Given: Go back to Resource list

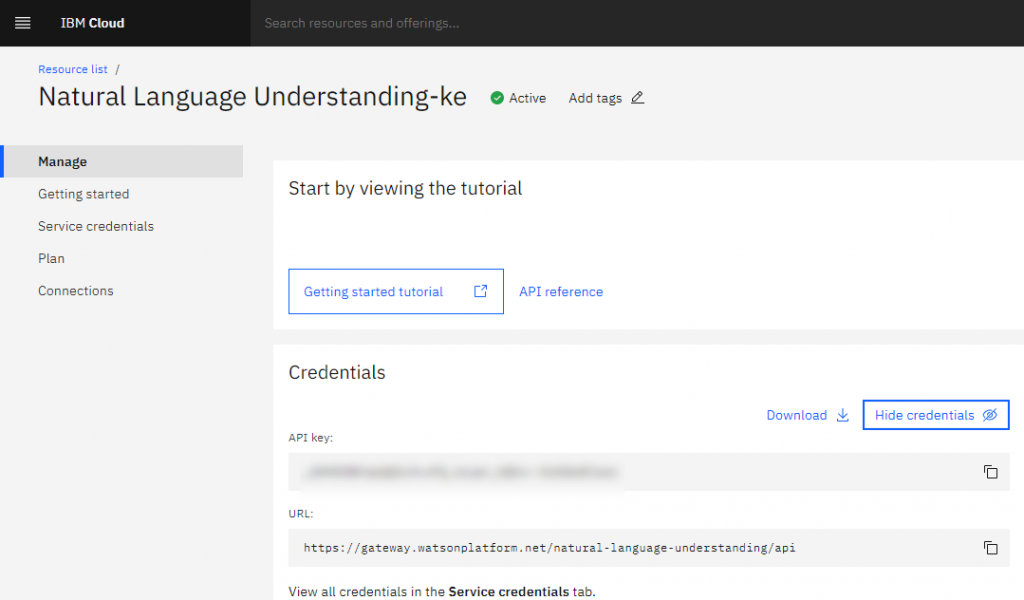Looking at the screenshot, I should (x=72, y=69).
